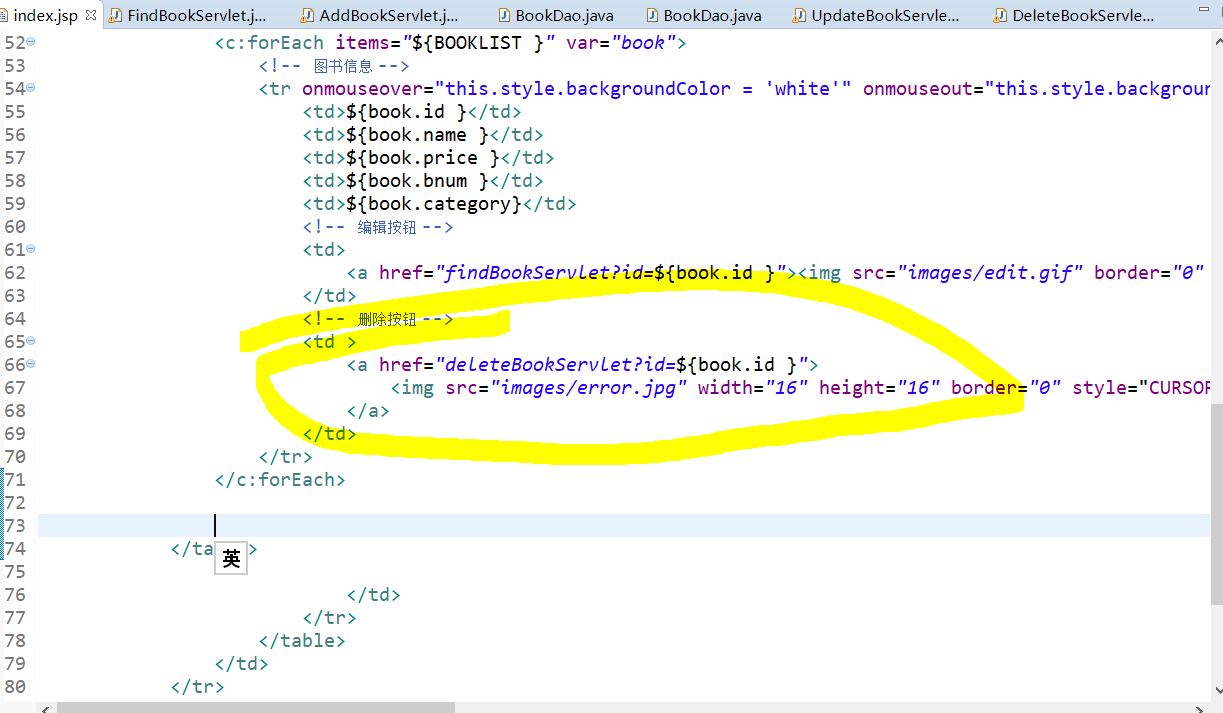Click the file icon on UpdateBookServle tab
The image size is (1223, 713).
pyautogui.click(x=800, y=16)
